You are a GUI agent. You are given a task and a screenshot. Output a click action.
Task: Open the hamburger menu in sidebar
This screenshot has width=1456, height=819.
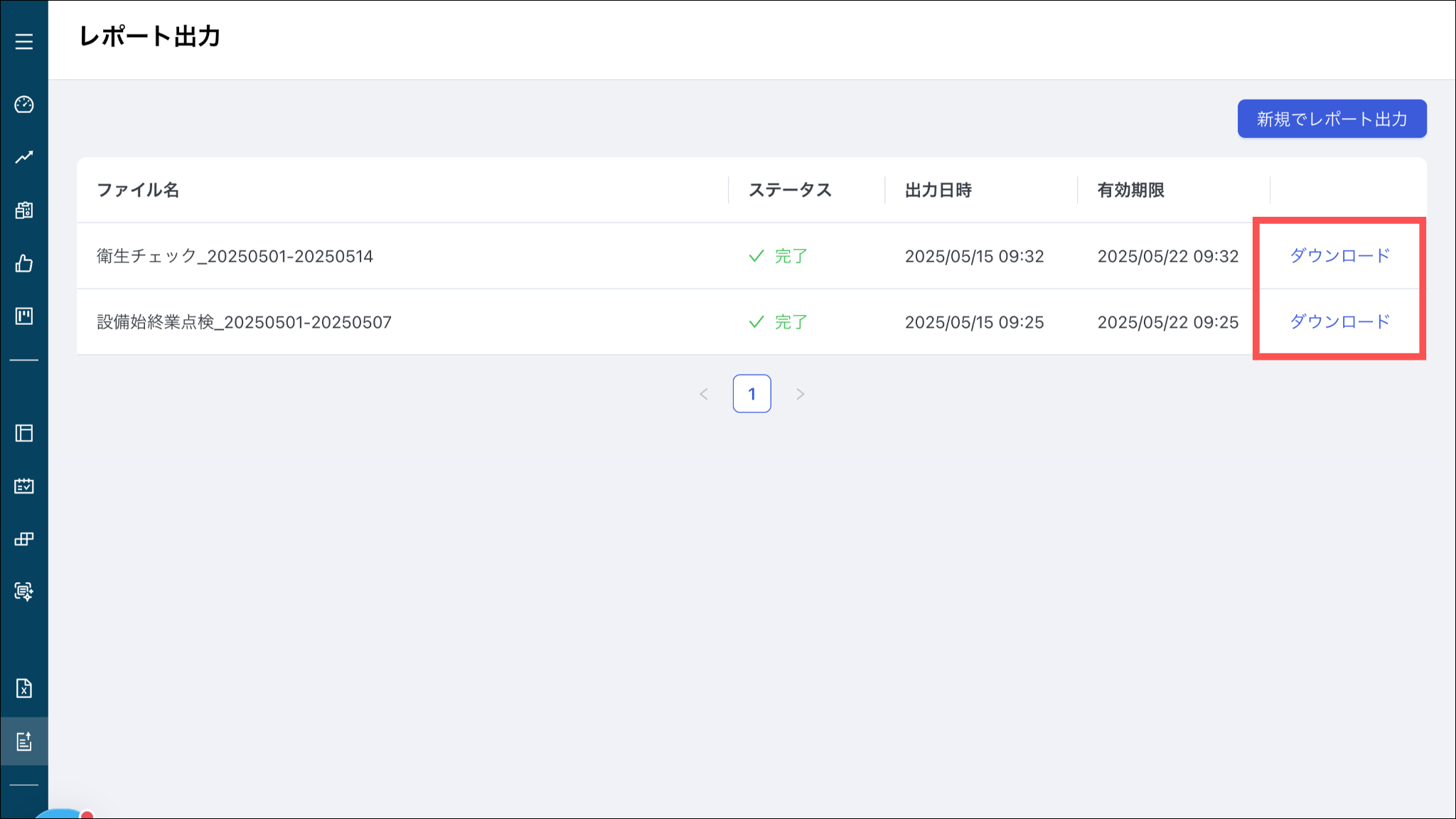[24, 42]
